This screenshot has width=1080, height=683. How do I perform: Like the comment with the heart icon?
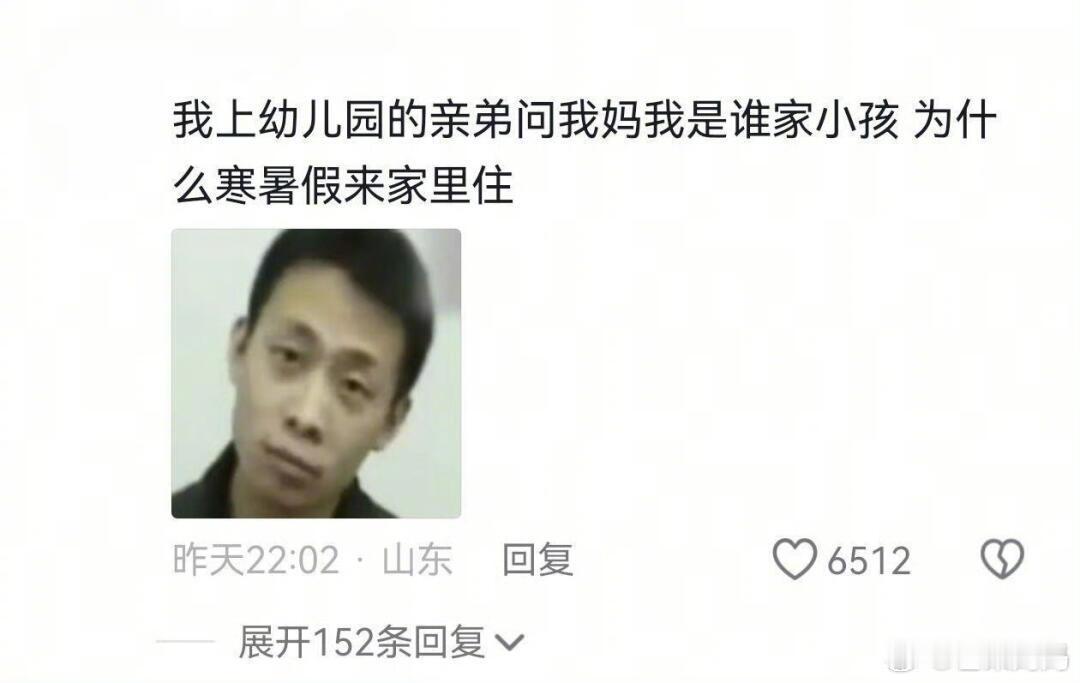pyautogui.click(x=795, y=559)
